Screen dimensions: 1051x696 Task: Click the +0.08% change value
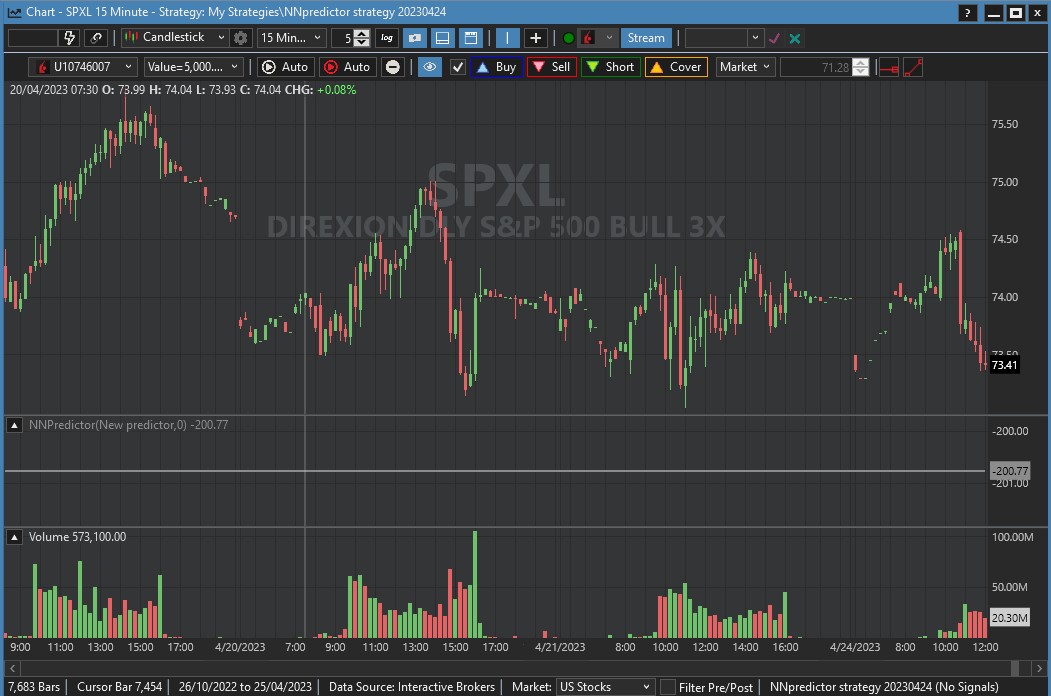(336, 90)
